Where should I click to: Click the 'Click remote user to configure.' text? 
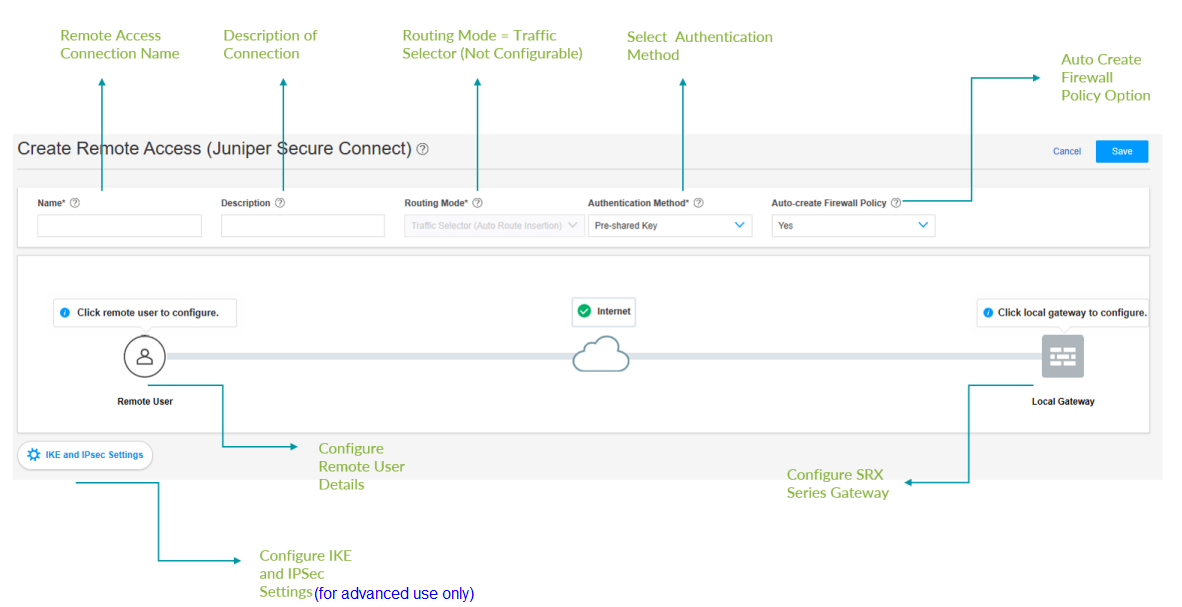pos(148,312)
